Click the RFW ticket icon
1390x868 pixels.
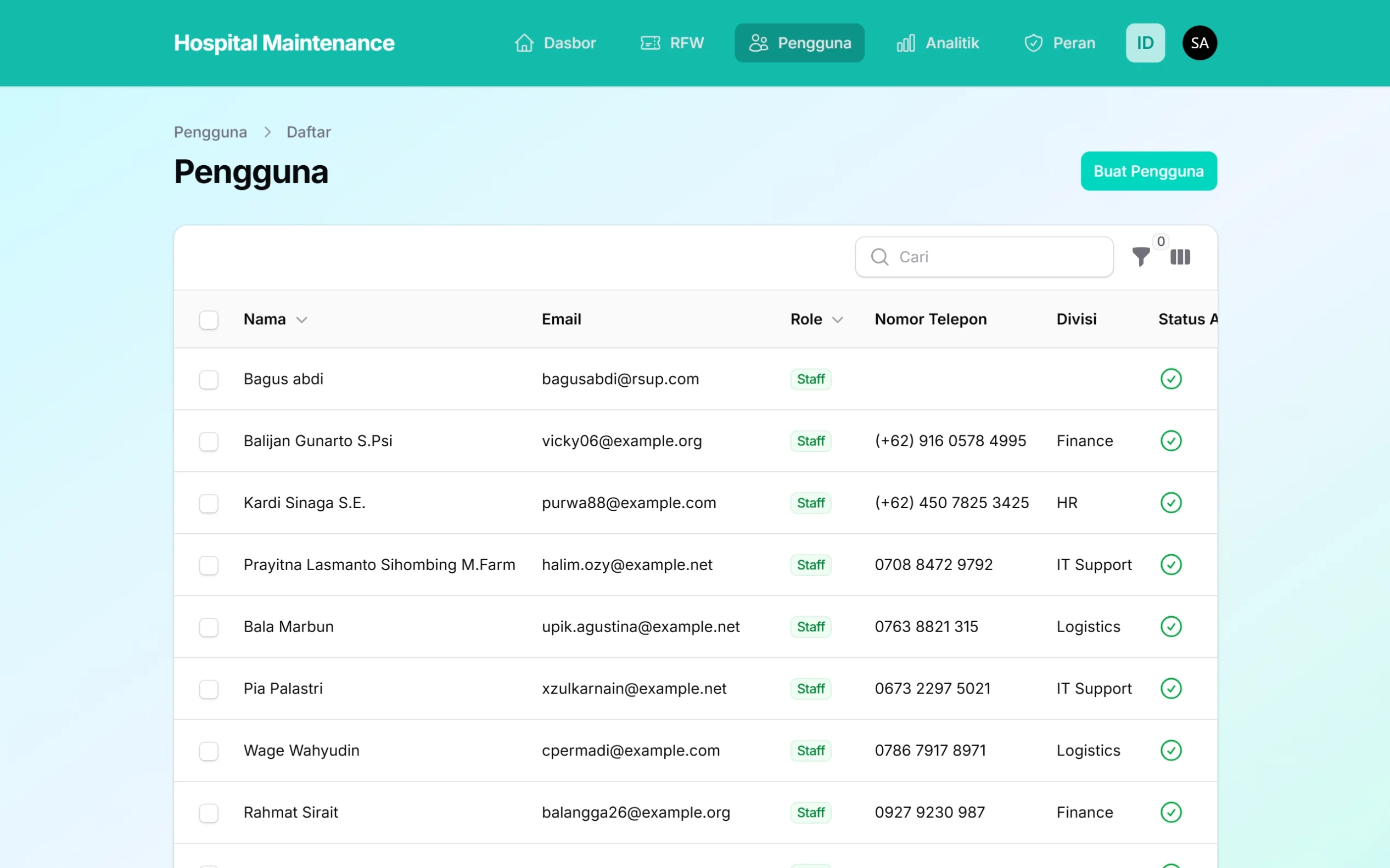pyautogui.click(x=649, y=42)
